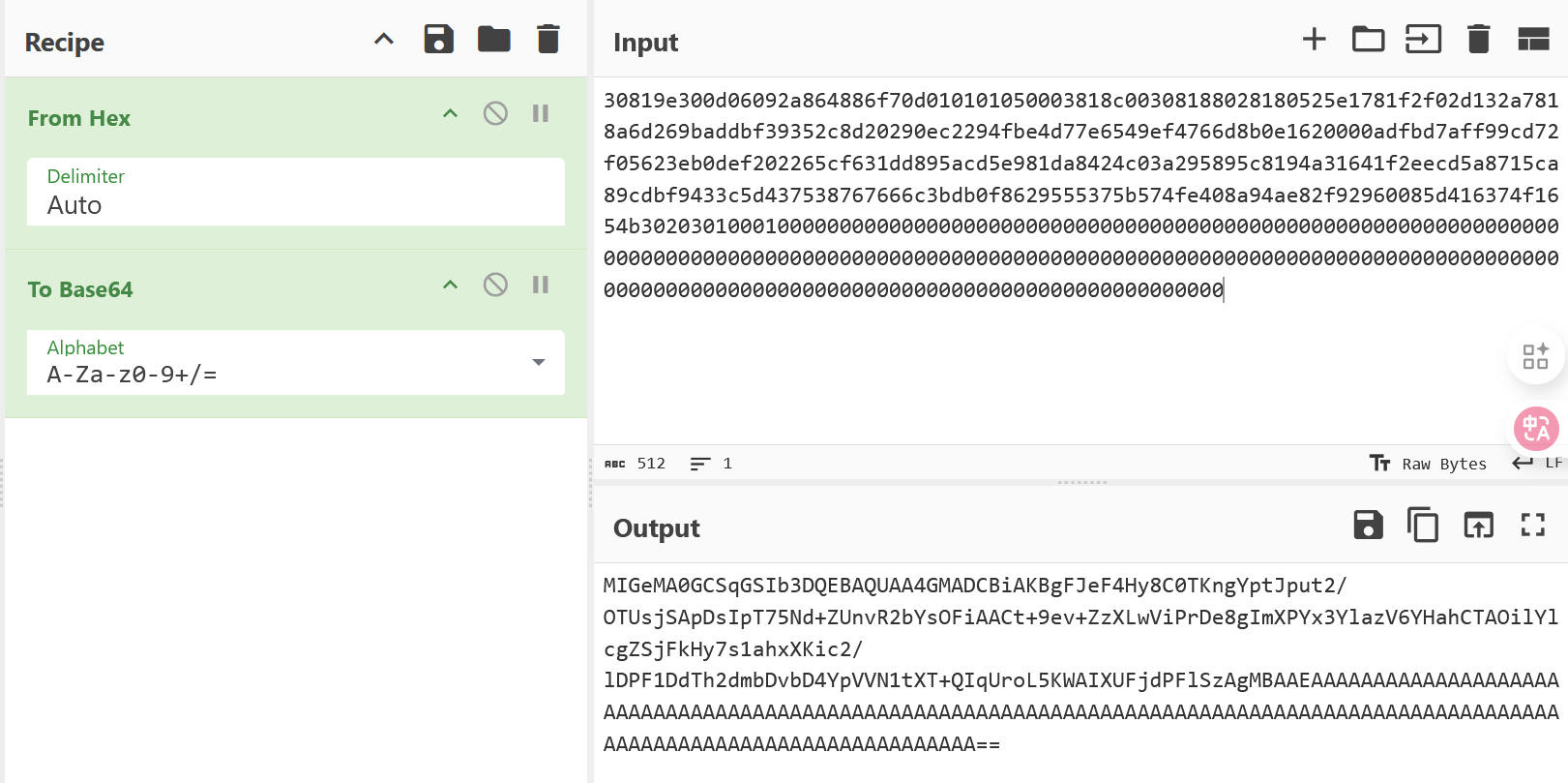Set breakpoint on From Hex
1568x783 pixels.
tap(541, 114)
